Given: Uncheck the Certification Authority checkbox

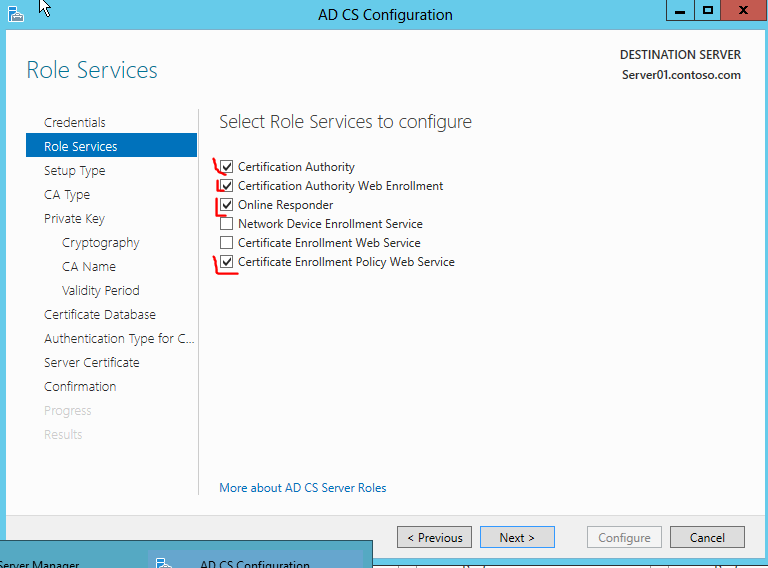Looking at the screenshot, I should click(227, 167).
